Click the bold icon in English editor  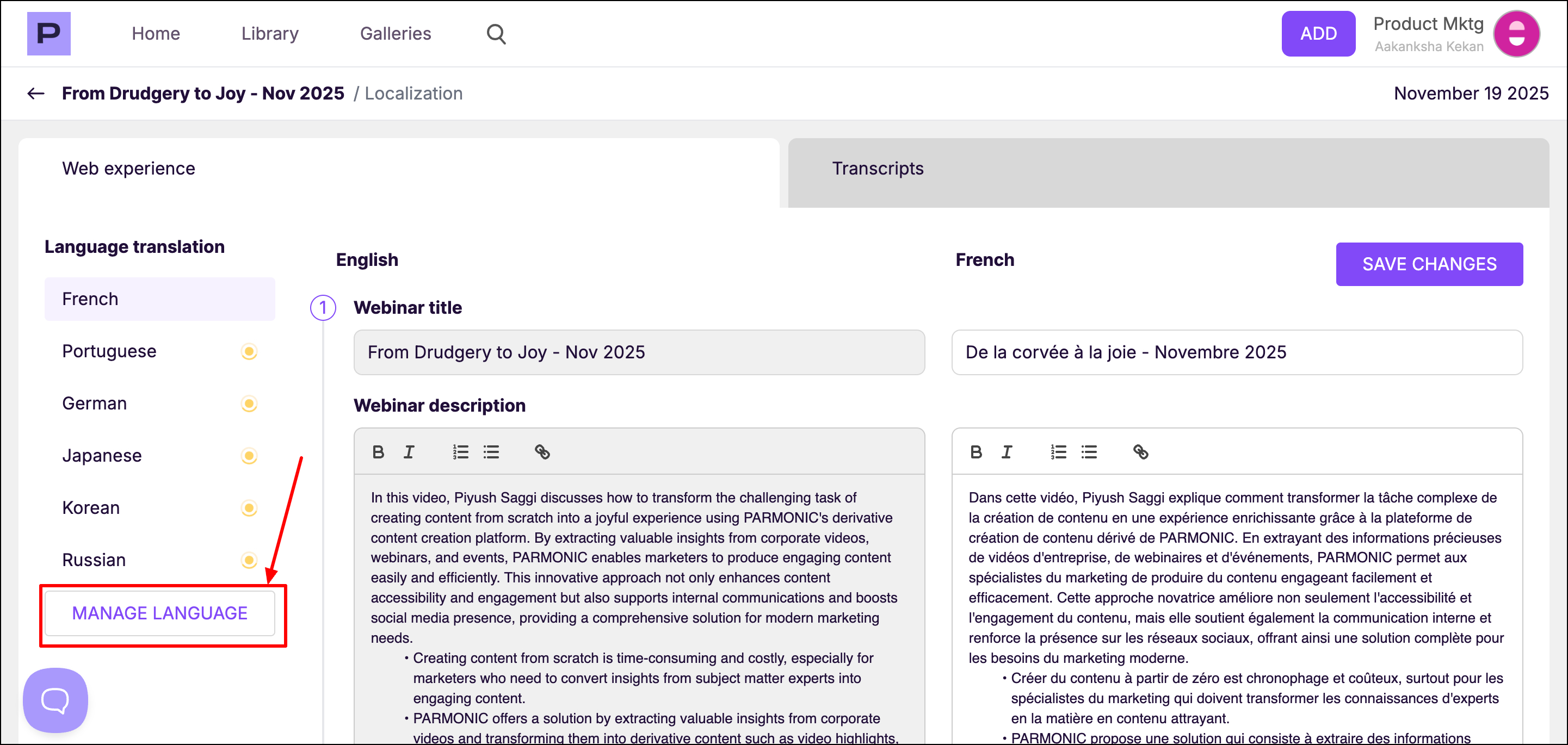tap(378, 452)
